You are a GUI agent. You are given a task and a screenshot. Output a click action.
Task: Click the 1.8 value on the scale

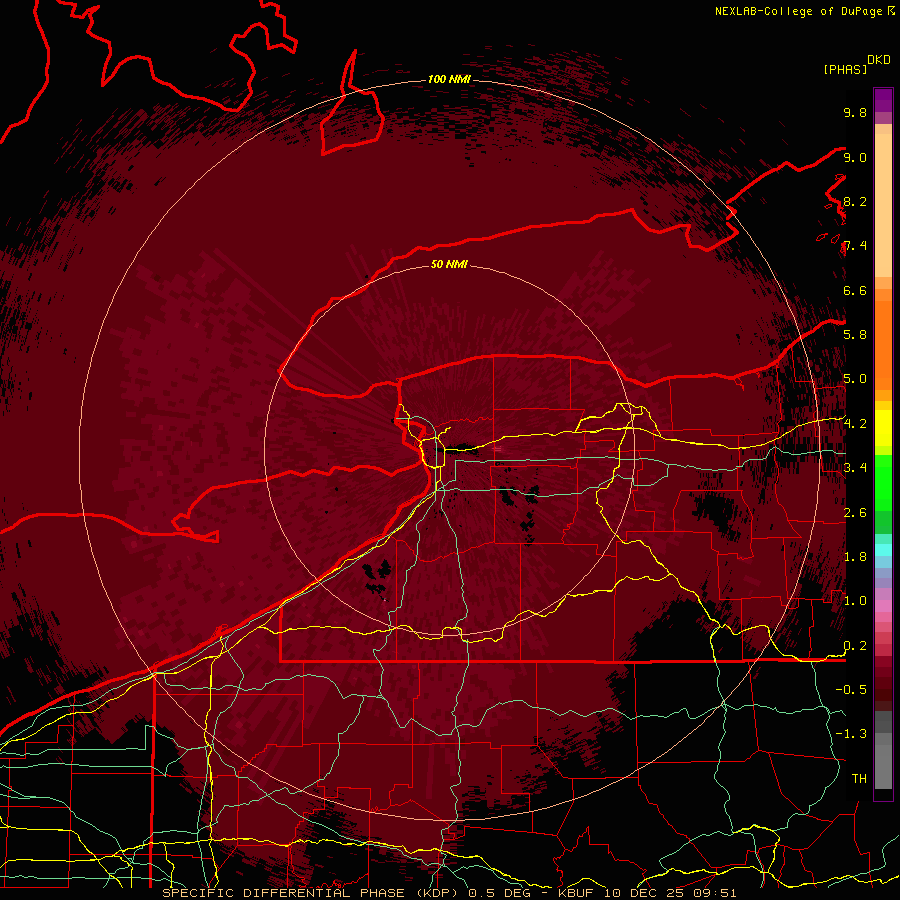(x=855, y=557)
